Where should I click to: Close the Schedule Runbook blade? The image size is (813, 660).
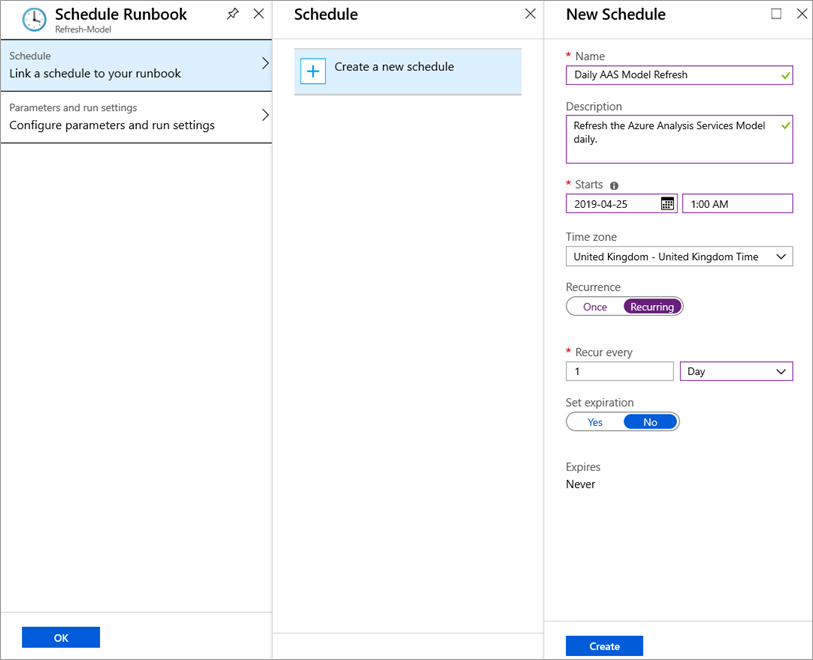pyautogui.click(x=259, y=14)
